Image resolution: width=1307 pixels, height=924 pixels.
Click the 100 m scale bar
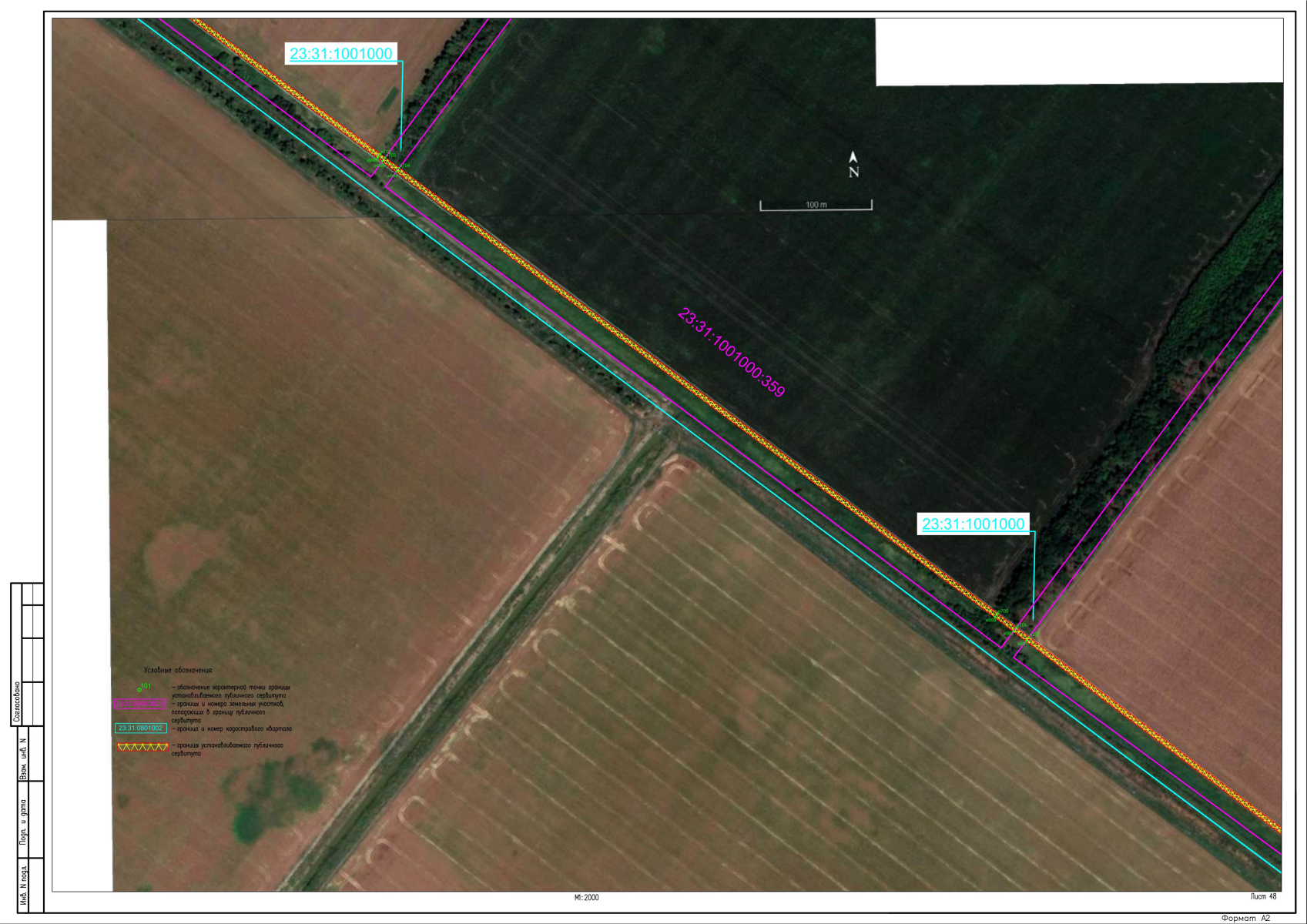point(816,206)
